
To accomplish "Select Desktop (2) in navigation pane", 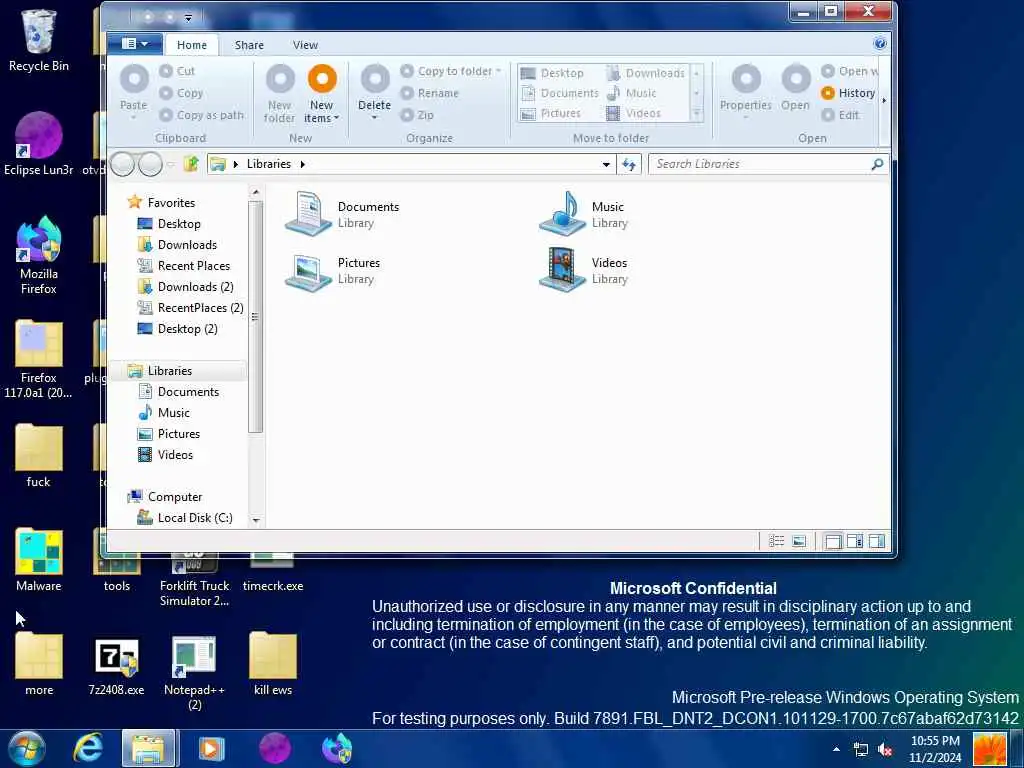I will (178, 328).
